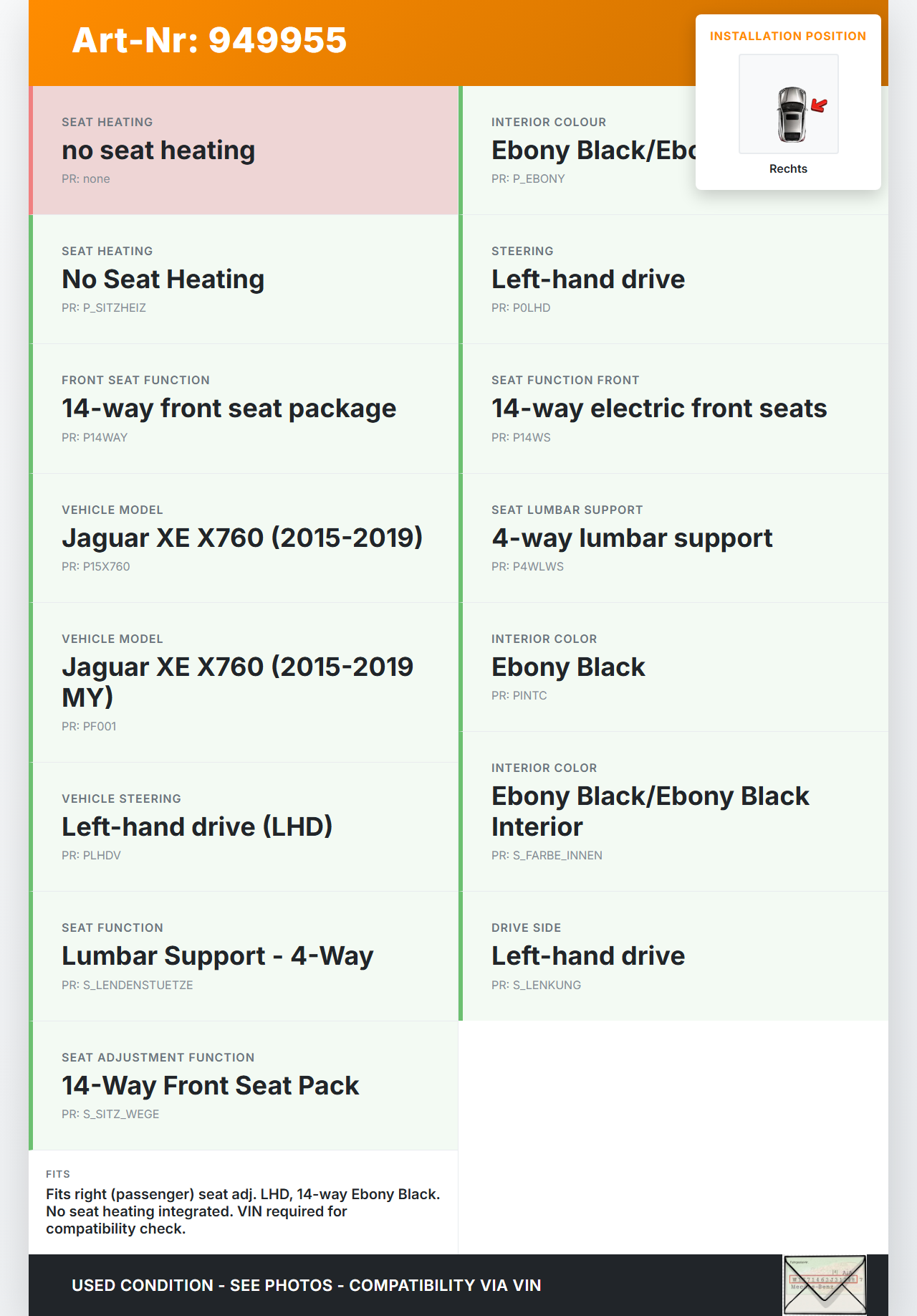Click the Fits compatibility description text
The height and width of the screenshot is (1316, 917).
(x=244, y=1211)
